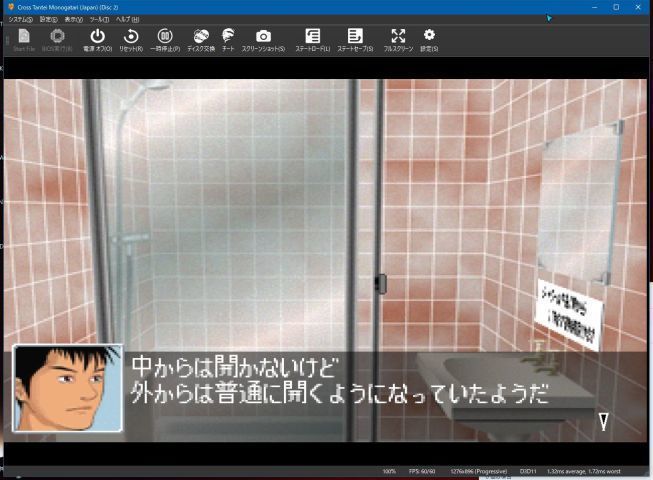Click the dialogue advance arrow in game
Screen dimensions: 653x480
(603, 421)
